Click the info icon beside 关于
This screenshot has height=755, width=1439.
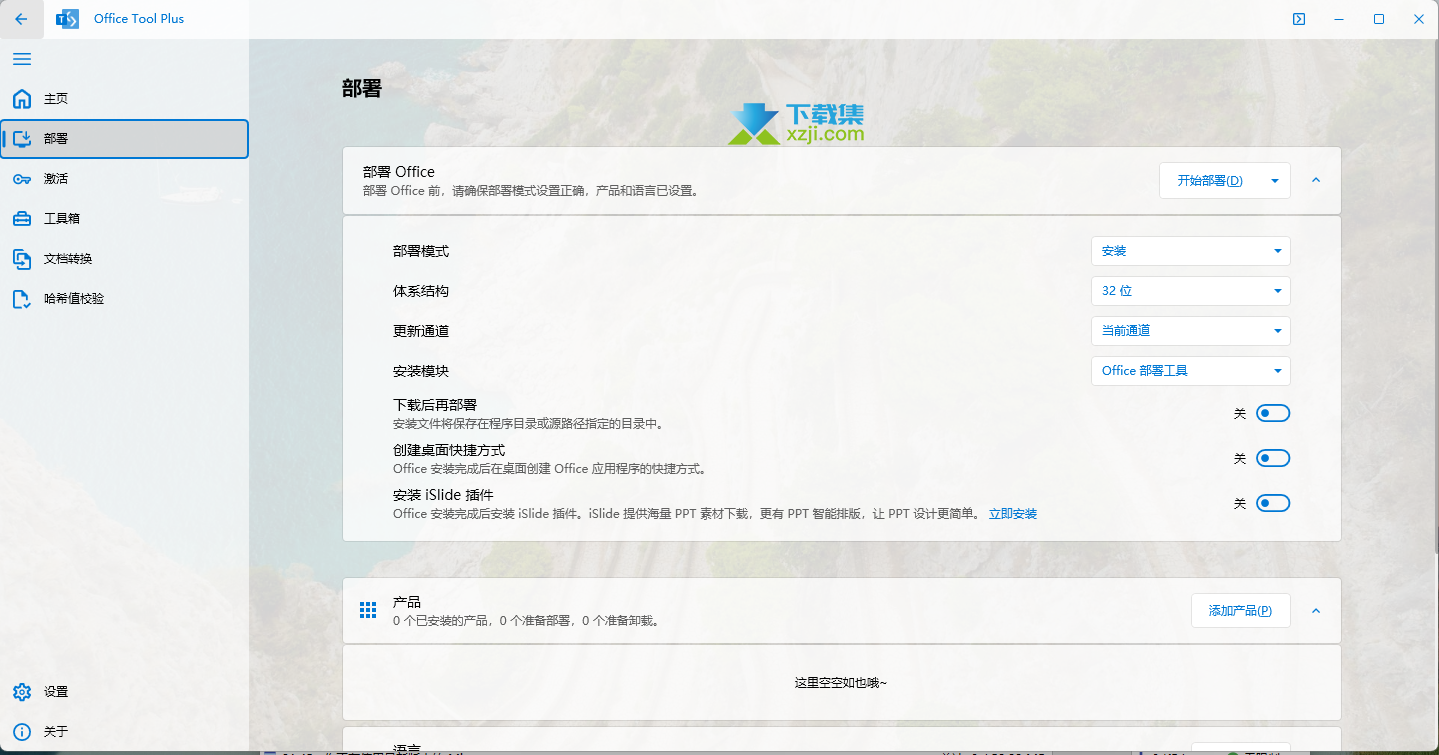click(x=22, y=732)
